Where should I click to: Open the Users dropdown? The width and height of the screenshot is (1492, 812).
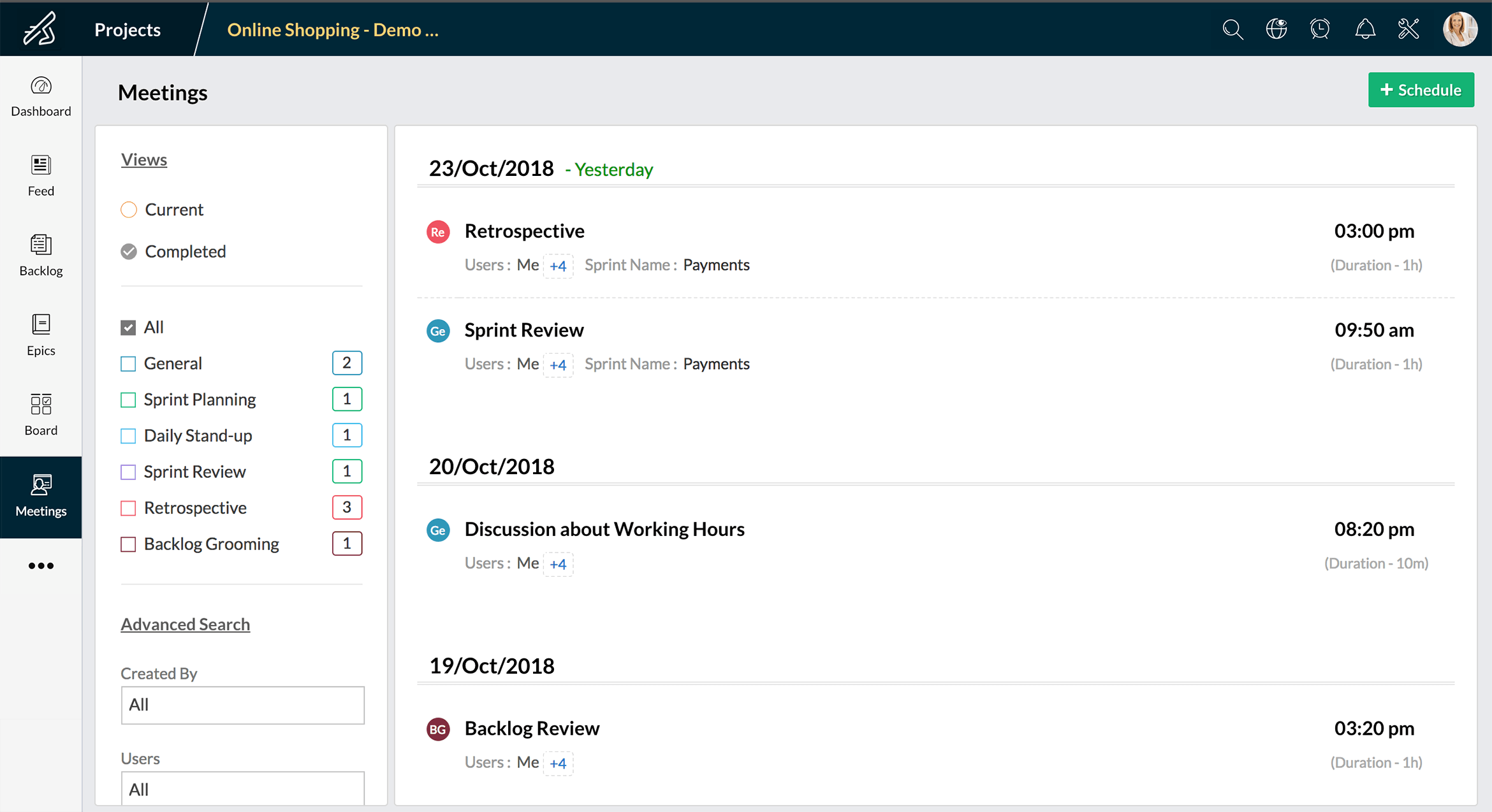[243, 789]
